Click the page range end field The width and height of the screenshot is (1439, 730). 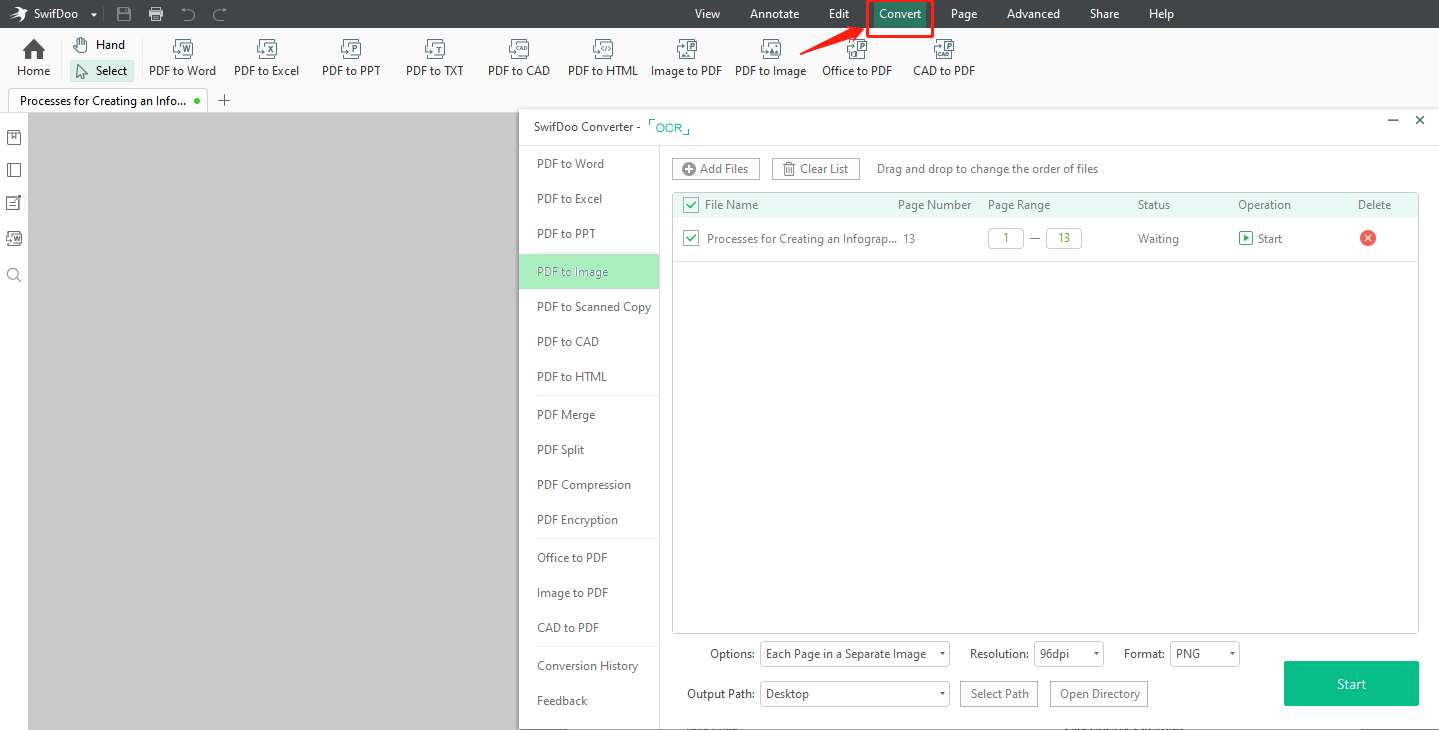(1064, 239)
